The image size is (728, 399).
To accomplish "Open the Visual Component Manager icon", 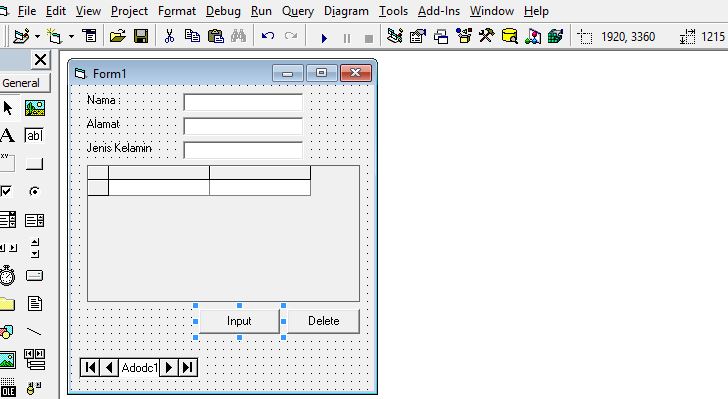I will pos(533,36).
